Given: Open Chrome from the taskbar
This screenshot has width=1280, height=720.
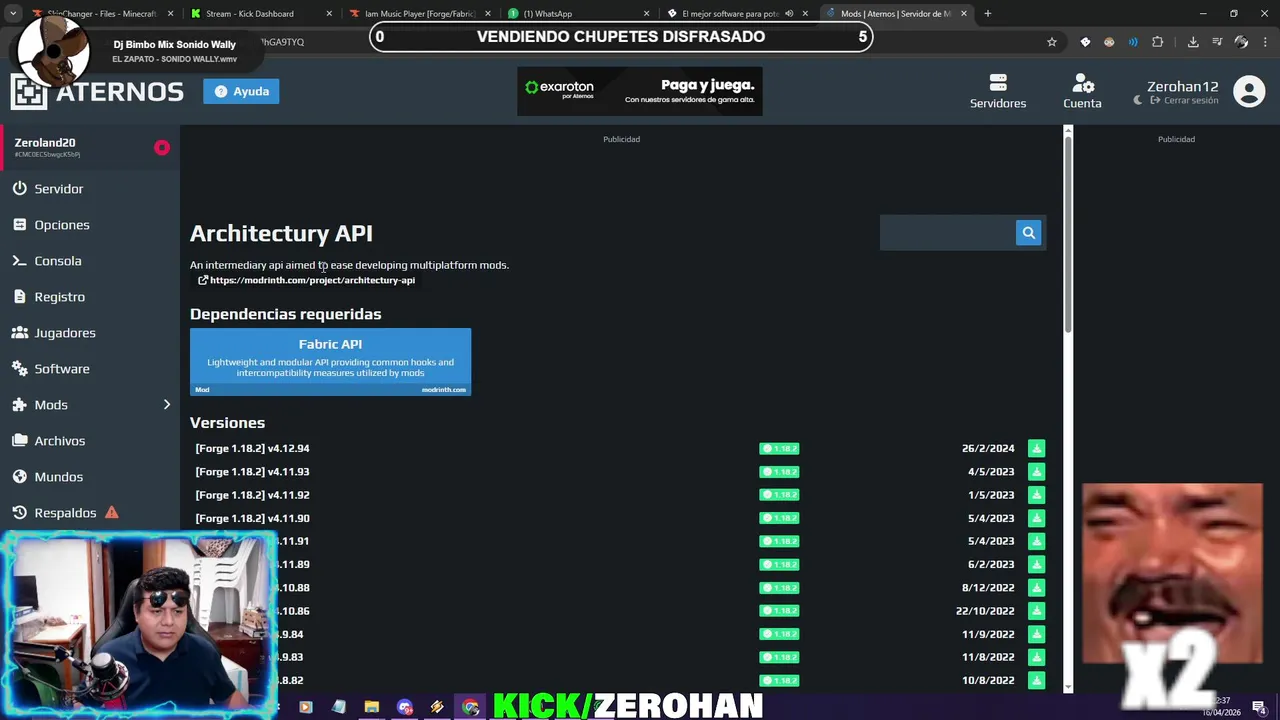Looking at the screenshot, I should coord(471,707).
